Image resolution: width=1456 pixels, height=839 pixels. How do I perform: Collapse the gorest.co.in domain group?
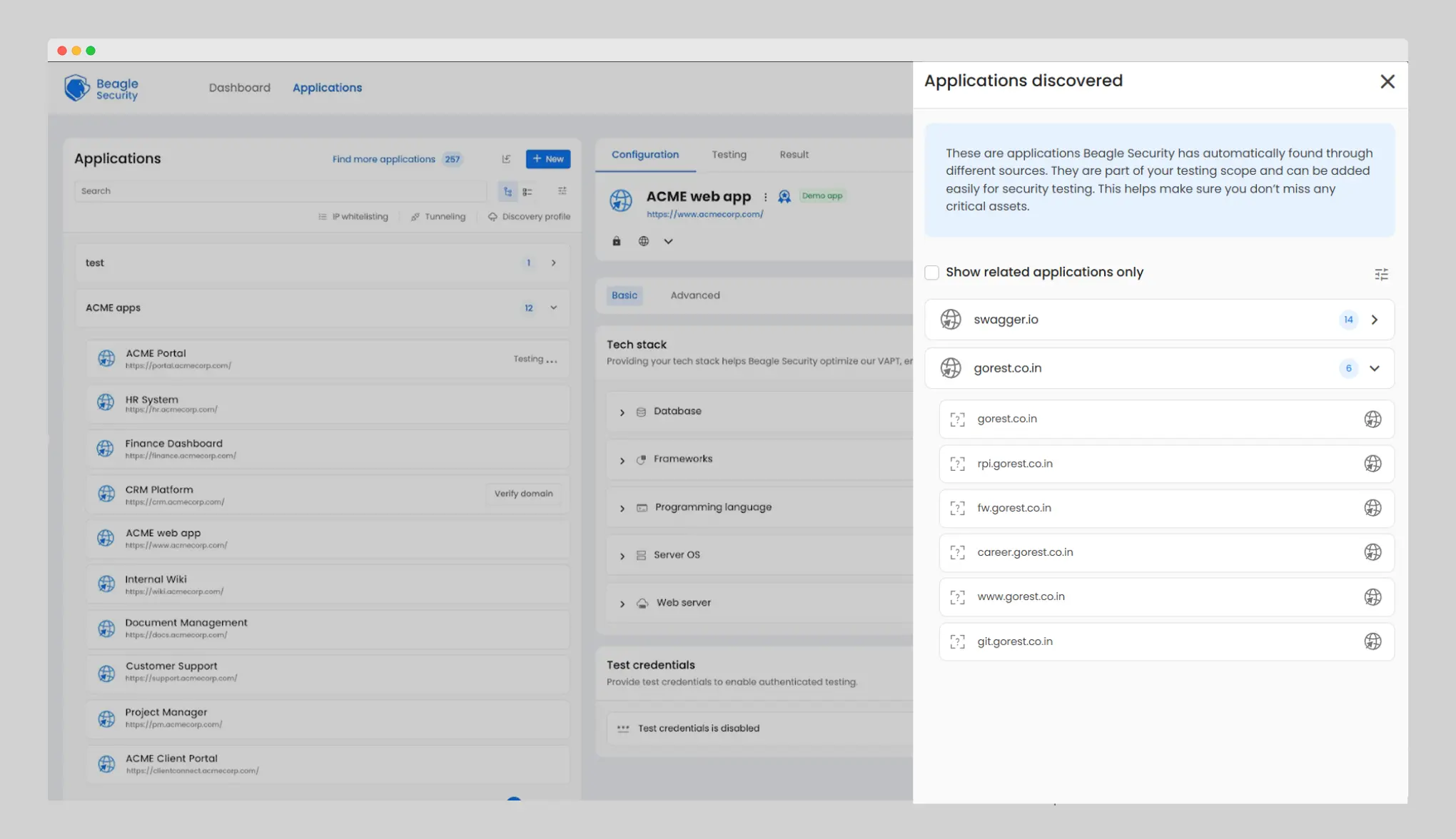[x=1375, y=368]
